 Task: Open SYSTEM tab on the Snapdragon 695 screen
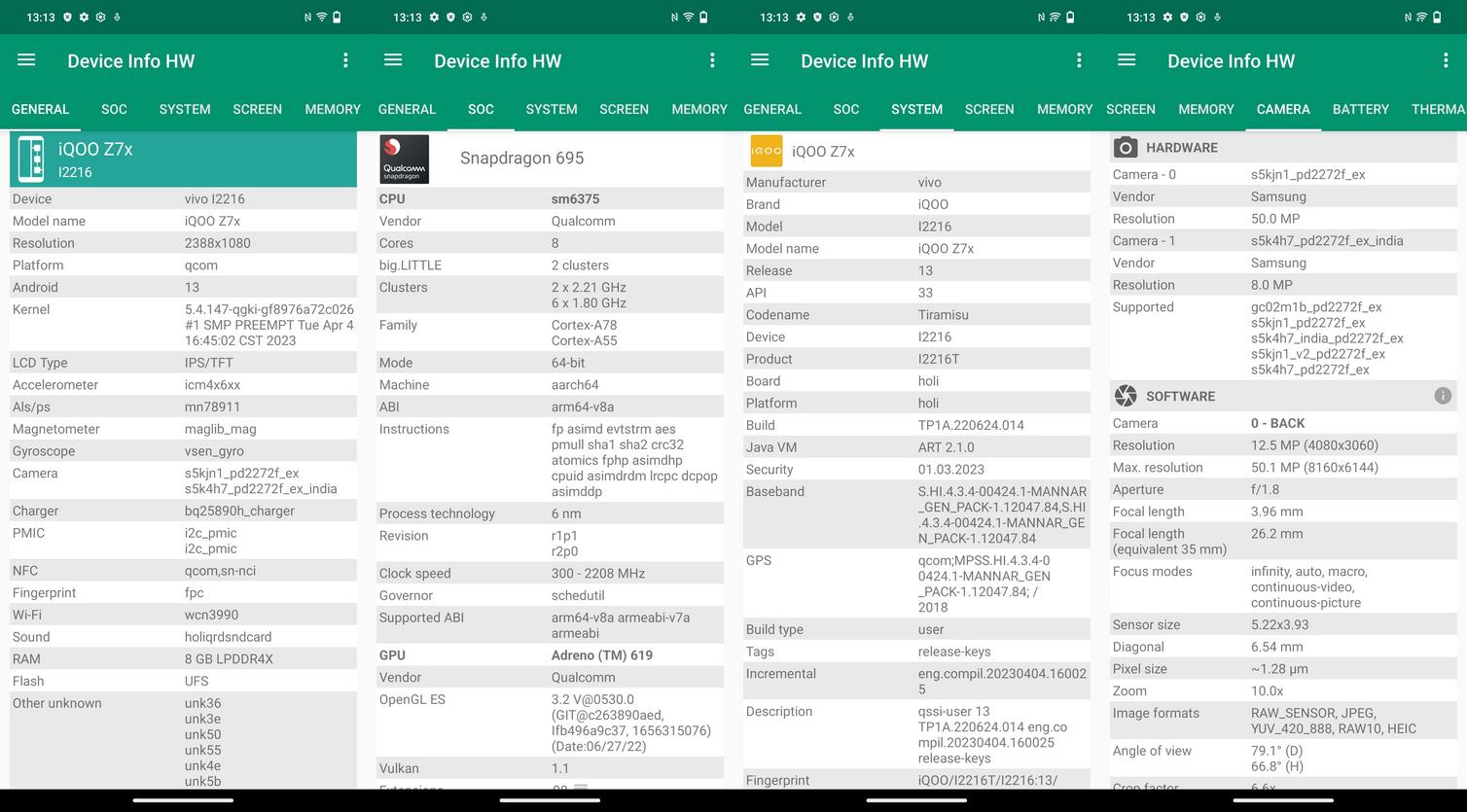click(x=552, y=109)
